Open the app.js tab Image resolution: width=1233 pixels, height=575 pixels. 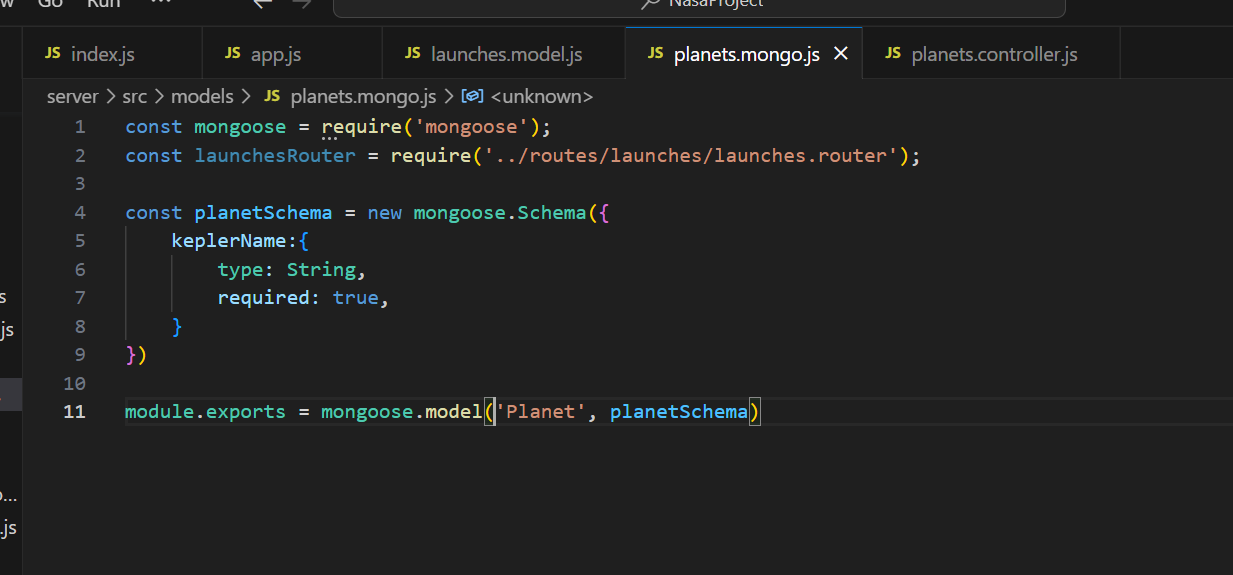pos(275,55)
